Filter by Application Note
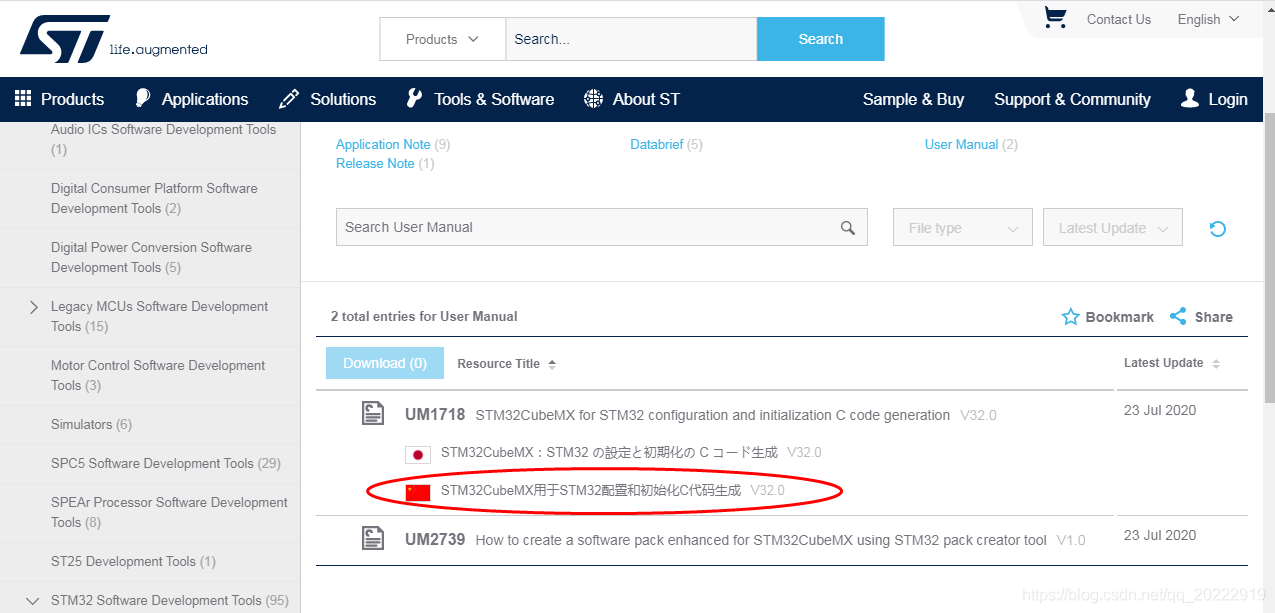 pyautogui.click(x=383, y=144)
